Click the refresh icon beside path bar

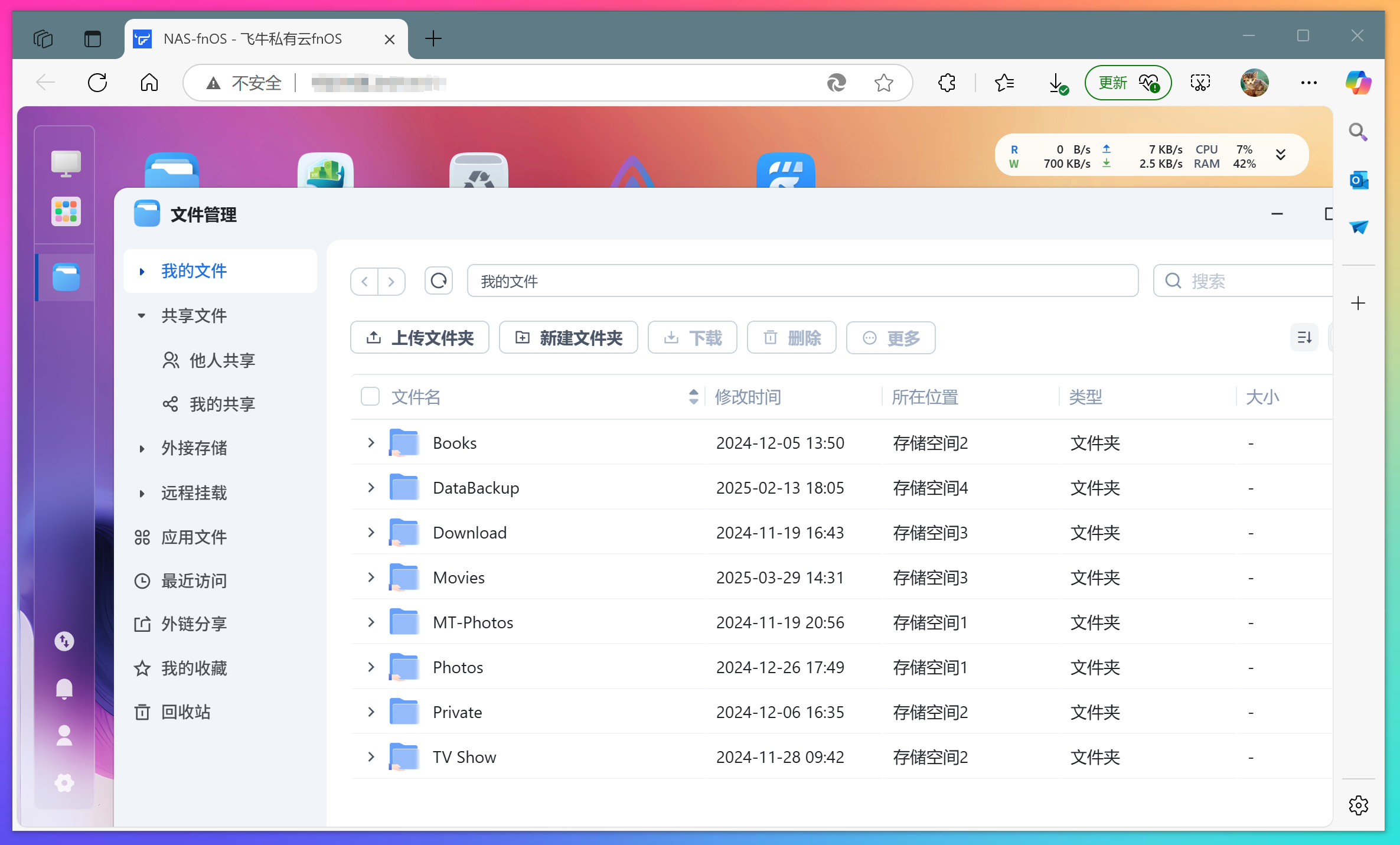[438, 281]
